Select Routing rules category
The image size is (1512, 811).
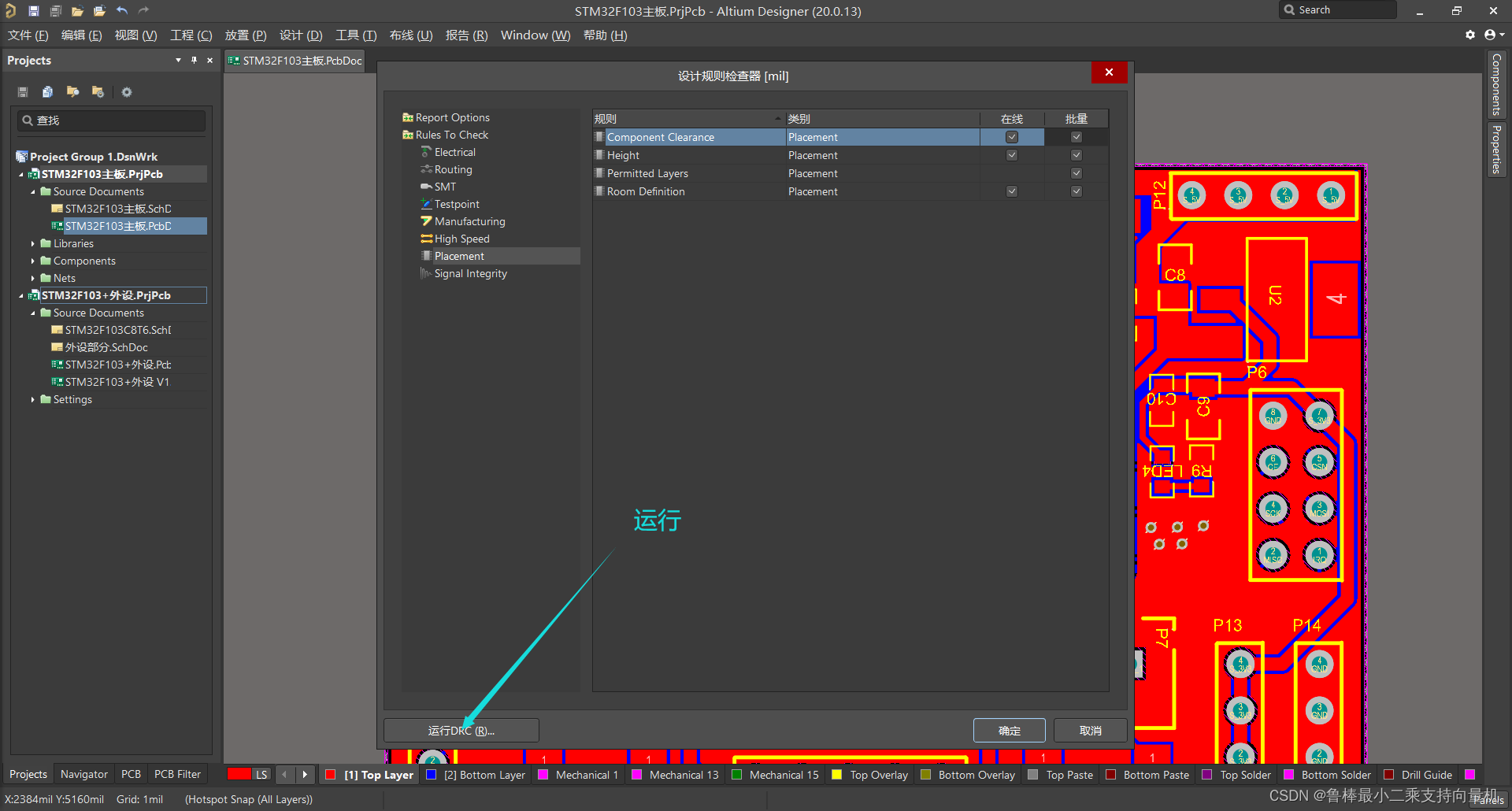pyautogui.click(x=453, y=169)
